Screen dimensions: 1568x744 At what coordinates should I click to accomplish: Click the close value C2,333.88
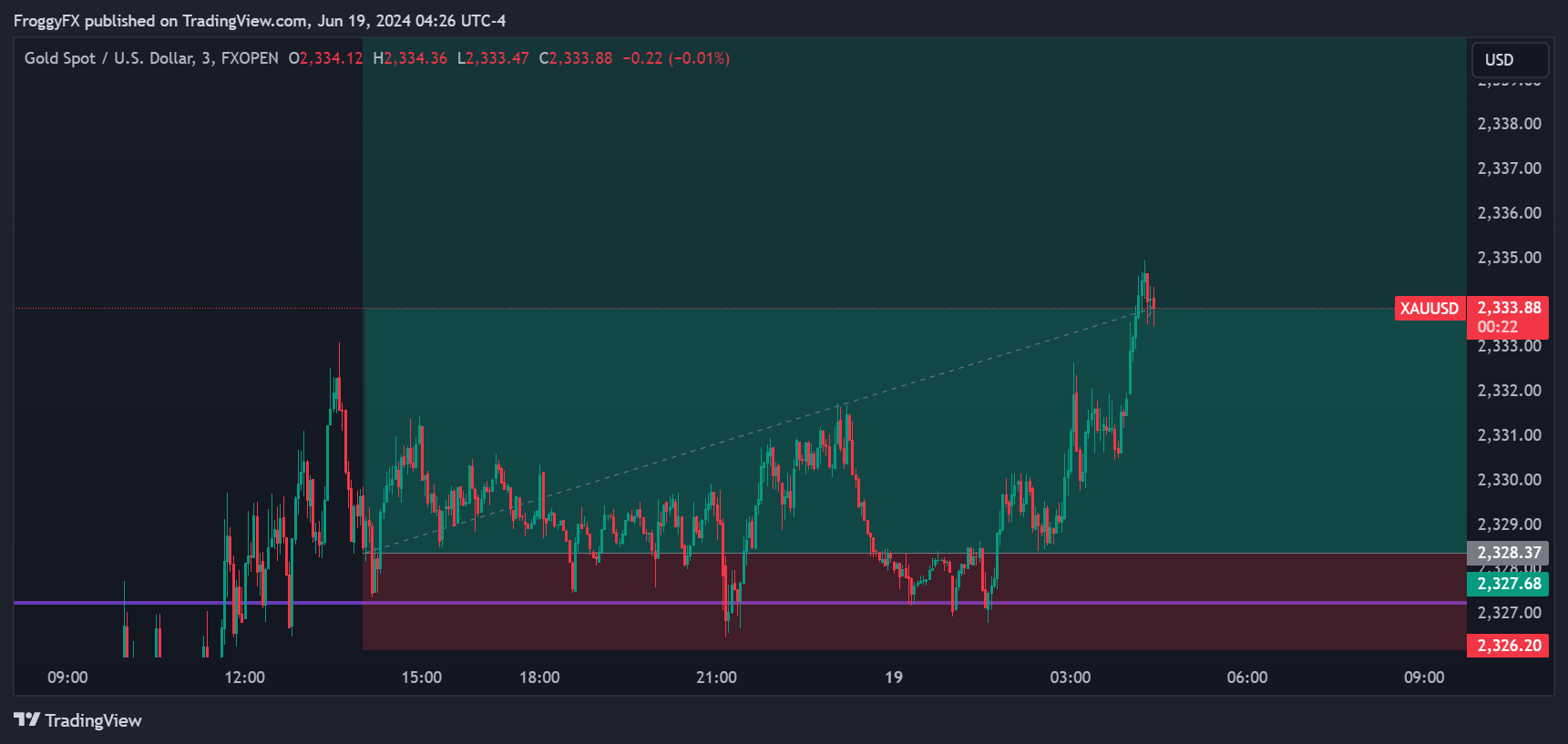click(576, 58)
